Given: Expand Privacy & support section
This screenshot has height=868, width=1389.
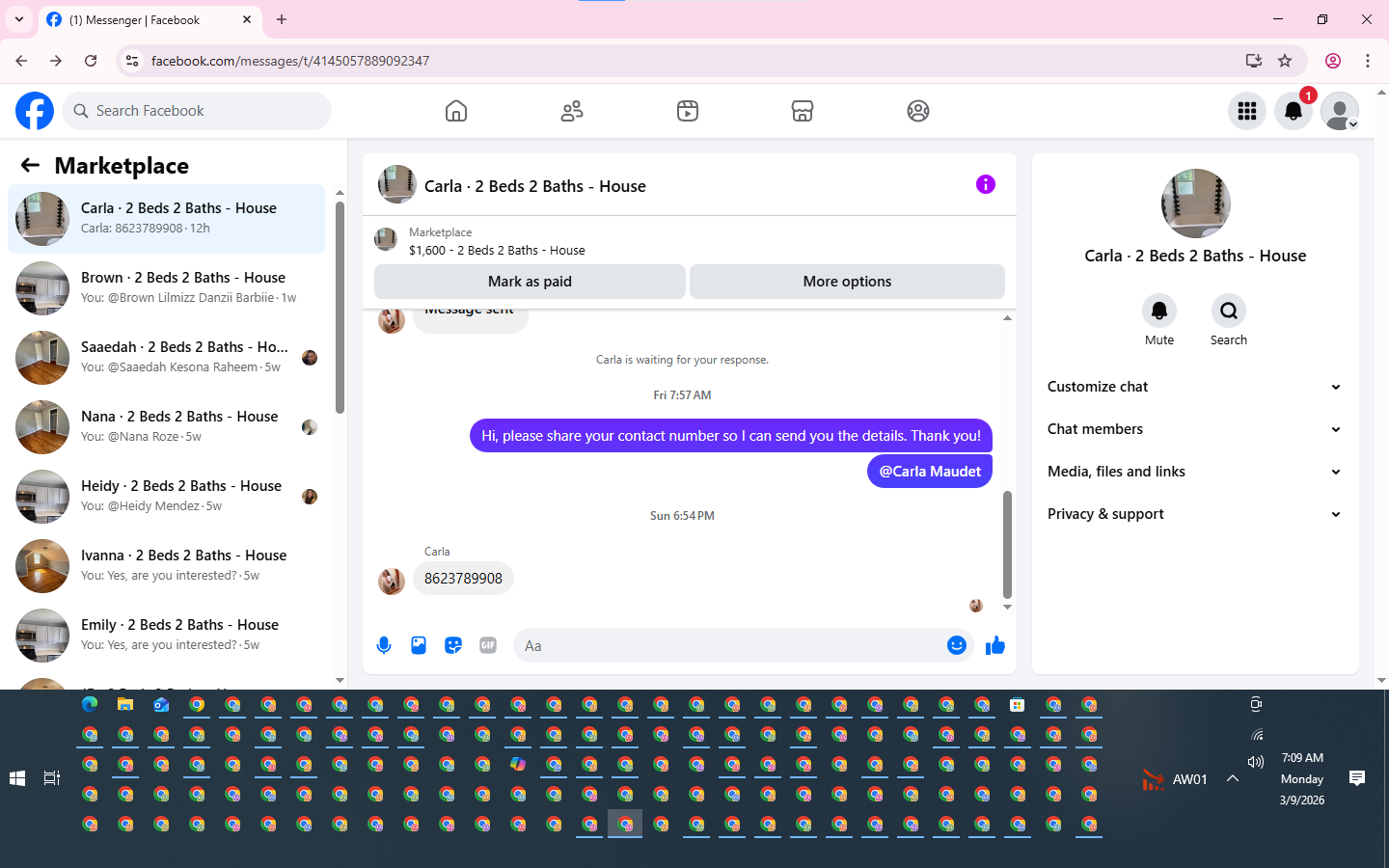Looking at the screenshot, I should [x=1194, y=514].
